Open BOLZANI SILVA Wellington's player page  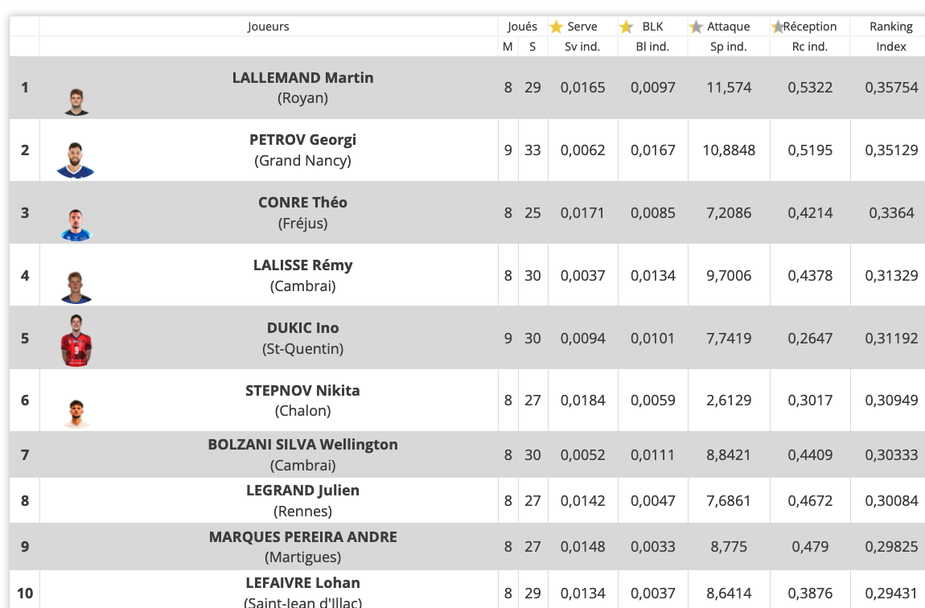point(303,445)
